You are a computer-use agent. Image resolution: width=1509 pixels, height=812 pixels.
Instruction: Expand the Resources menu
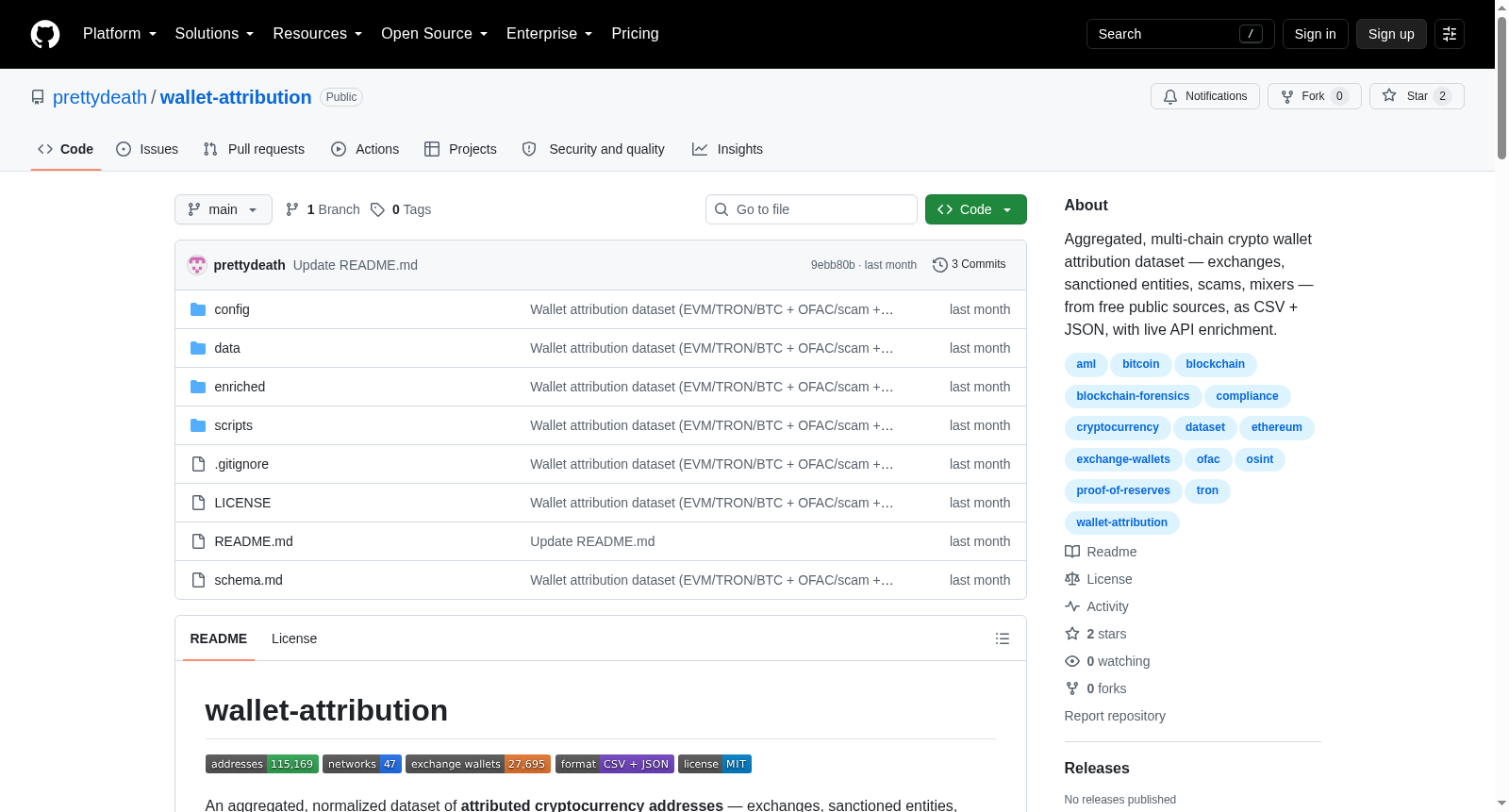coord(318,34)
